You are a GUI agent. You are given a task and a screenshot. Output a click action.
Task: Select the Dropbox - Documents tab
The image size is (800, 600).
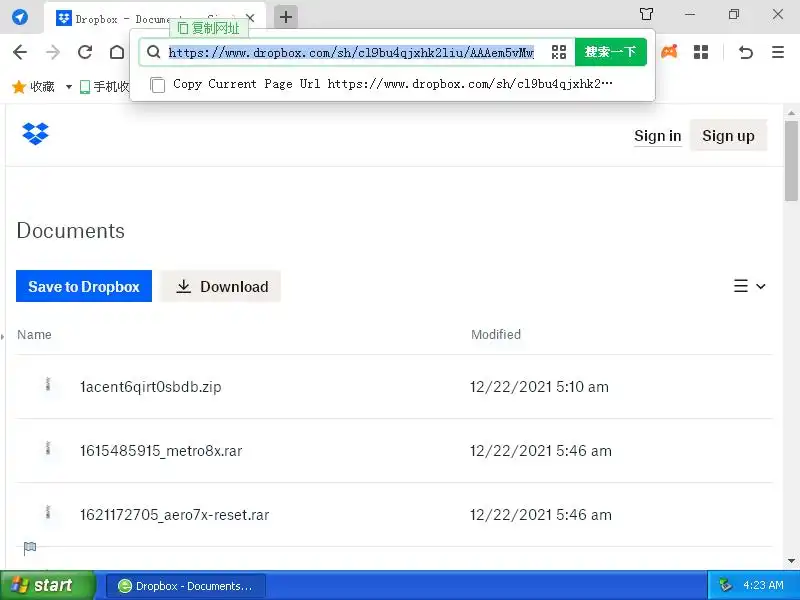(155, 18)
